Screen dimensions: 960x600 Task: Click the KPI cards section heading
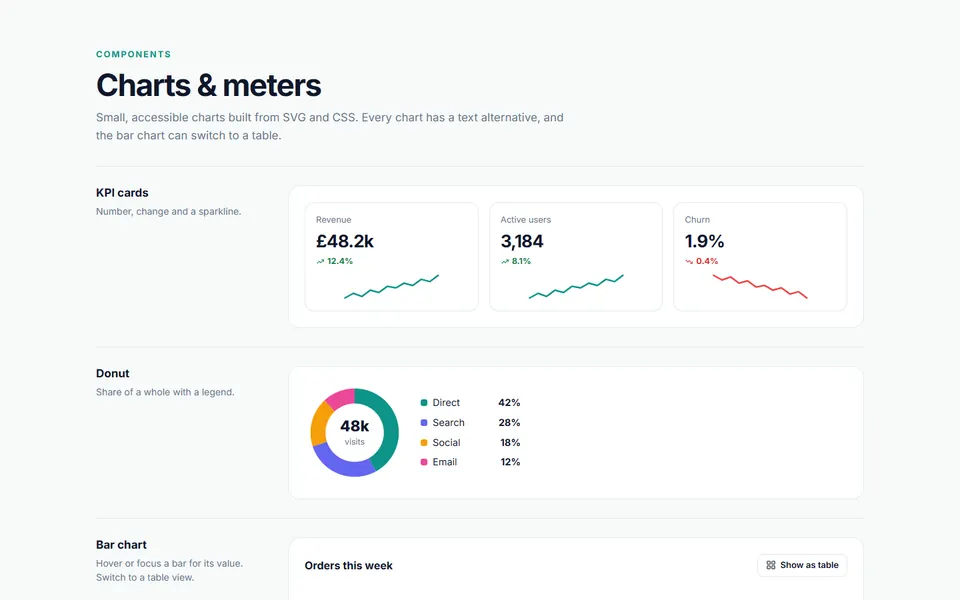122,193
